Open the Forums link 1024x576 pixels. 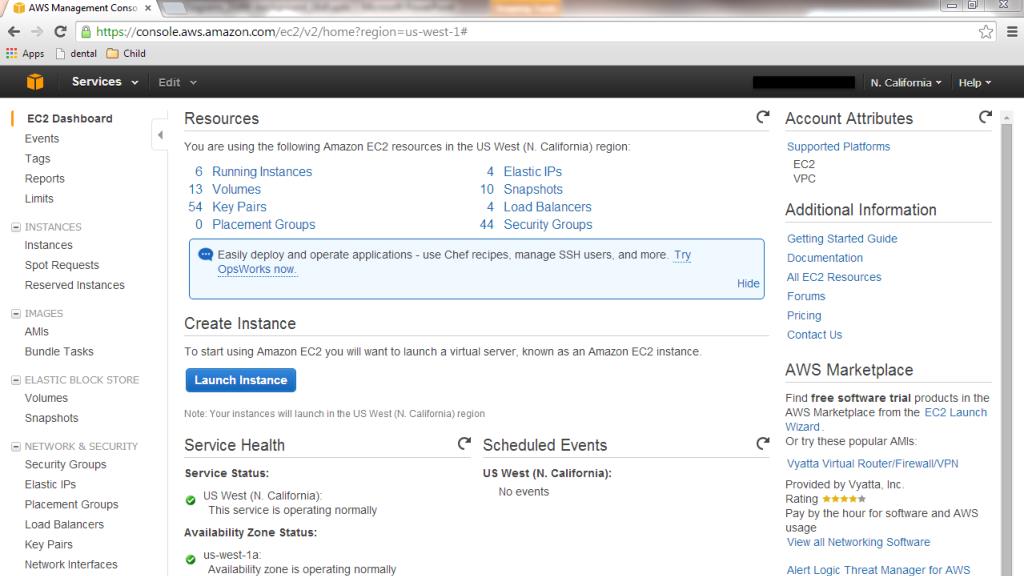pos(806,296)
